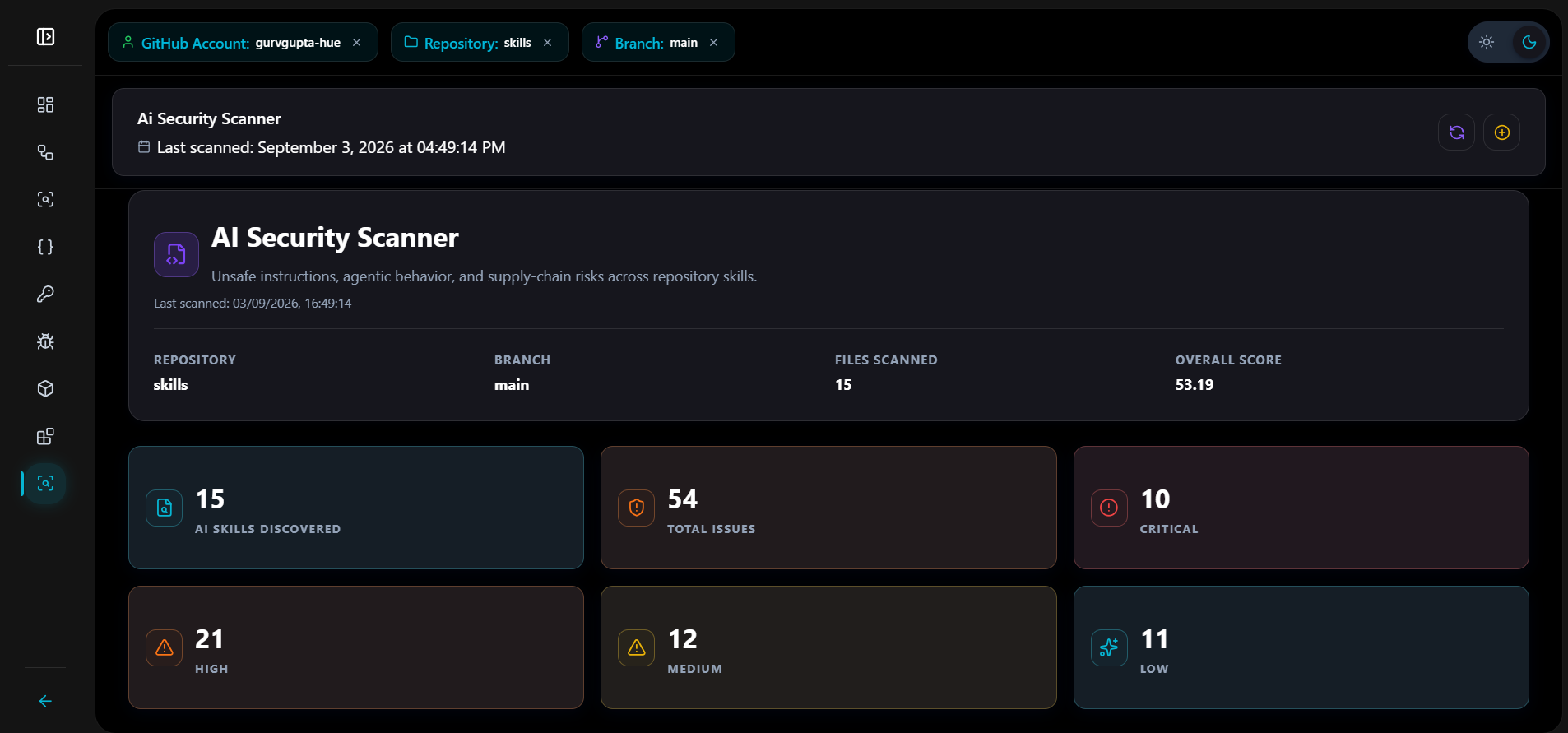The height and width of the screenshot is (733, 1568).
Task: Remove the Repository skills filter
Action: (x=547, y=43)
